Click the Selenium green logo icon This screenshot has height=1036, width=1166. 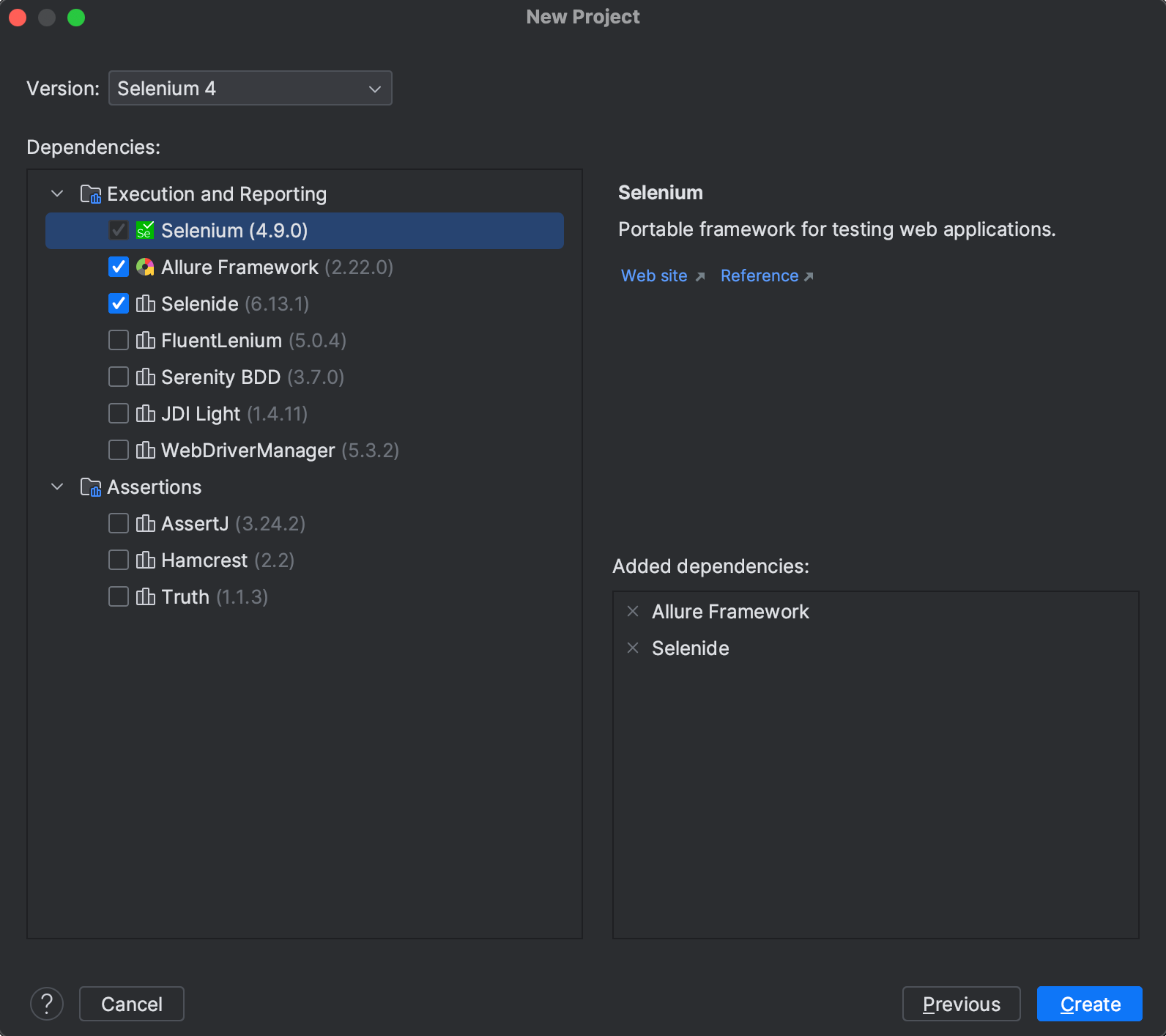pos(145,231)
